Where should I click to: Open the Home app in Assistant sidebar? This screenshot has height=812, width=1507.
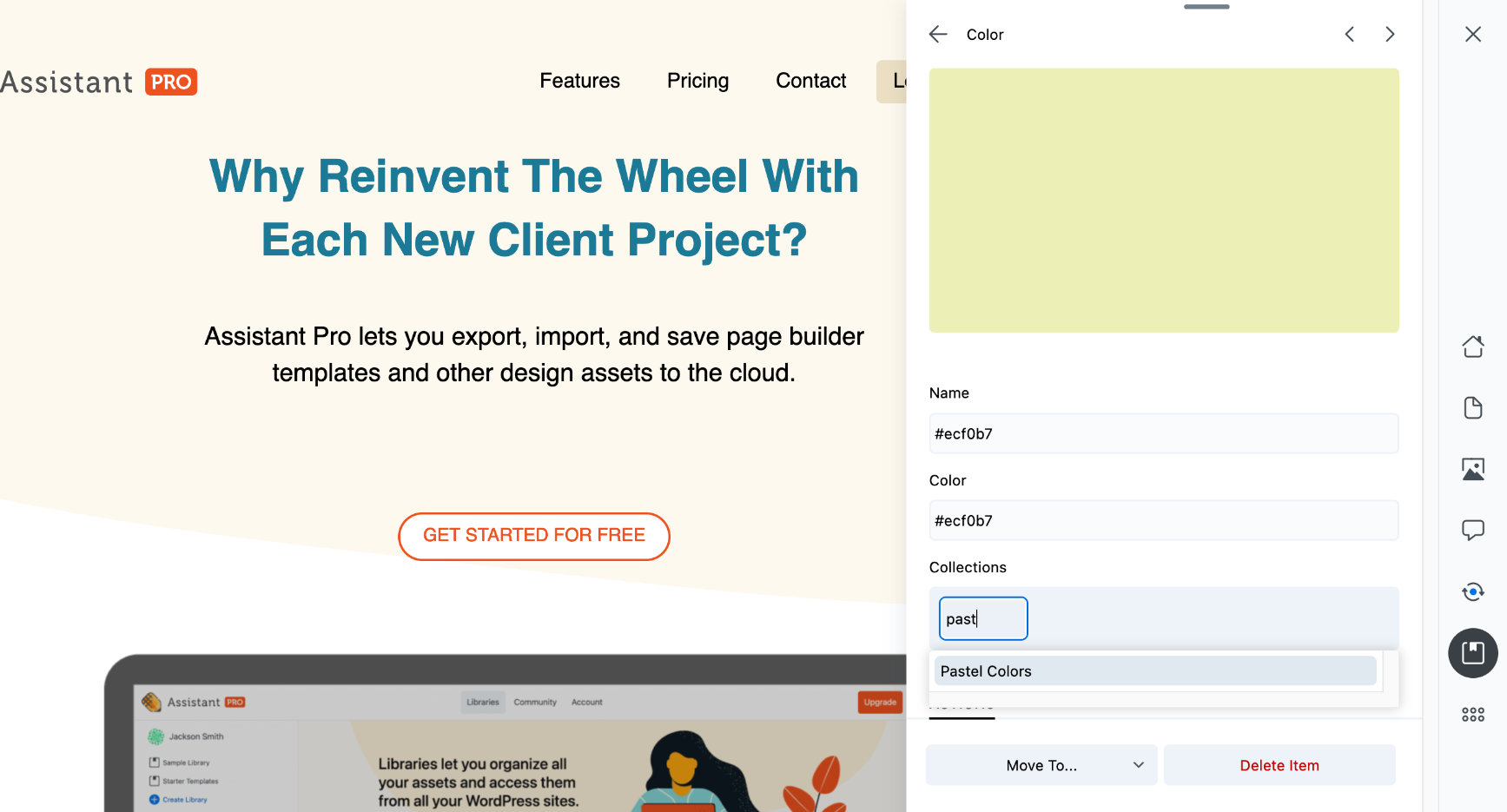point(1473,346)
